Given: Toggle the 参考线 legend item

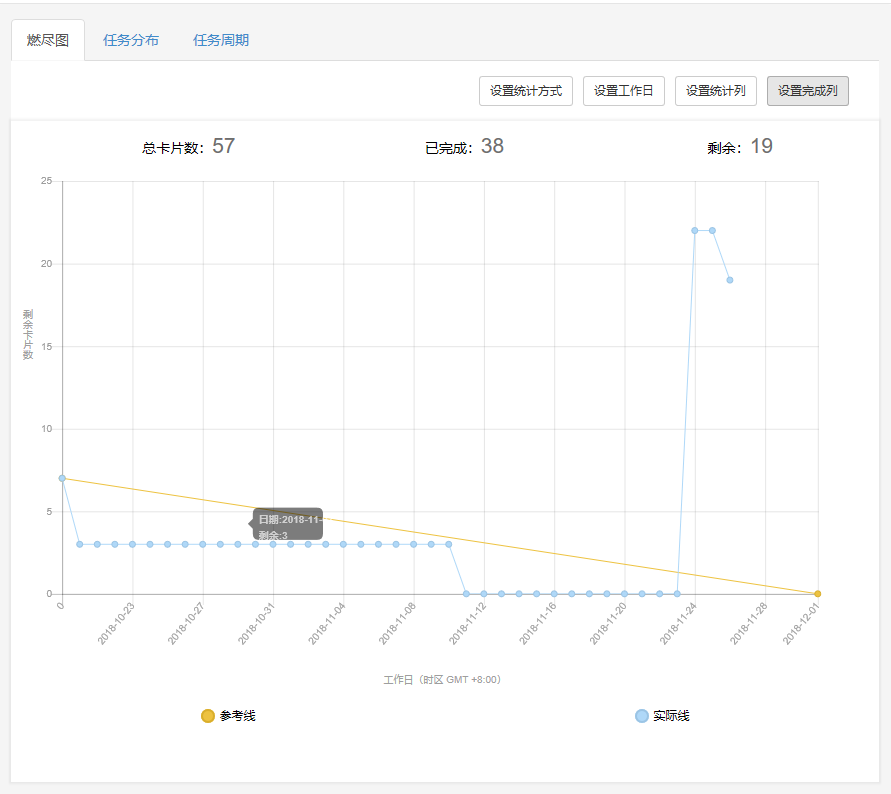Looking at the screenshot, I should [228, 716].
